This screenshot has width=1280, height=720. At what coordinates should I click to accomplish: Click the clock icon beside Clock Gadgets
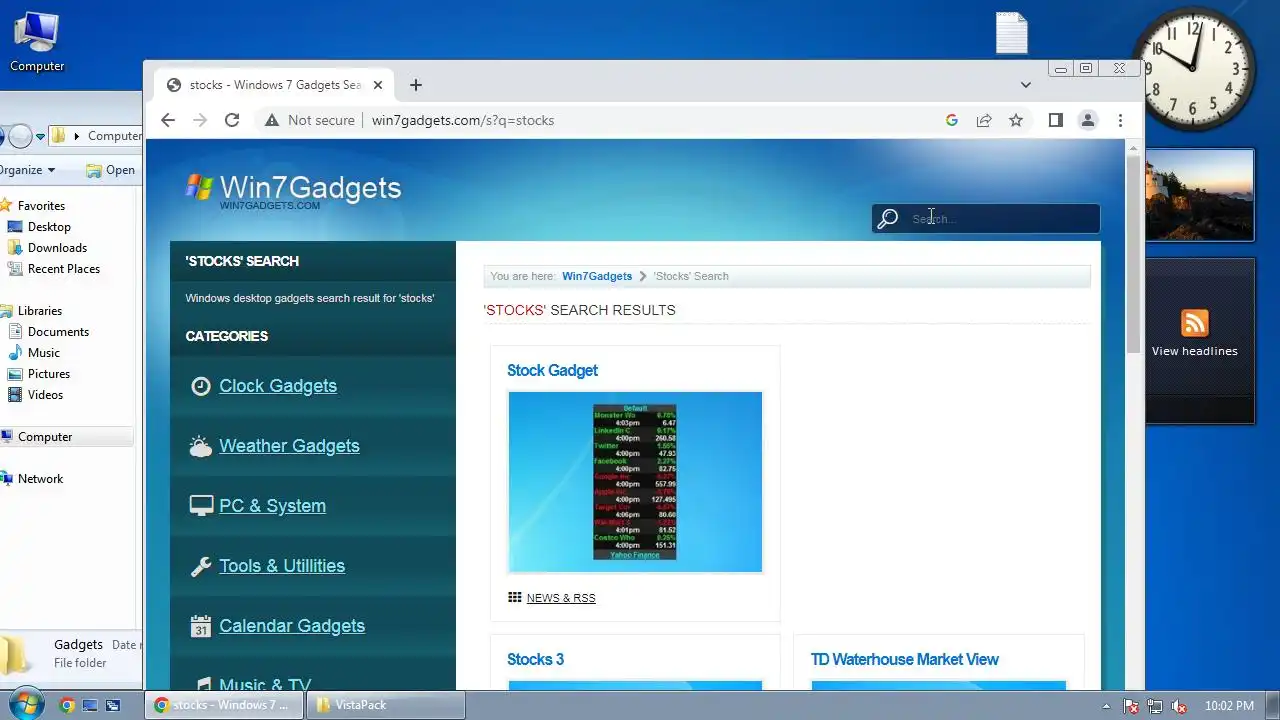click(201, 386)
